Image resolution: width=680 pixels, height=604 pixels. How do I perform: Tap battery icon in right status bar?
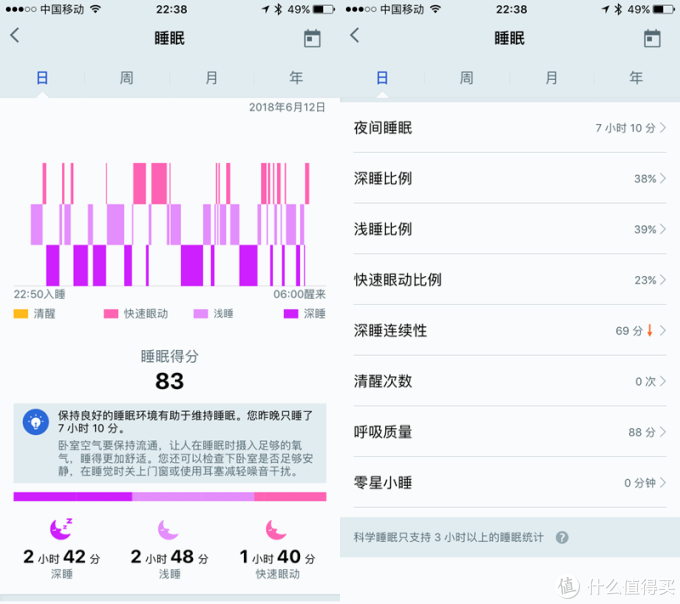(x=664, y=9)
